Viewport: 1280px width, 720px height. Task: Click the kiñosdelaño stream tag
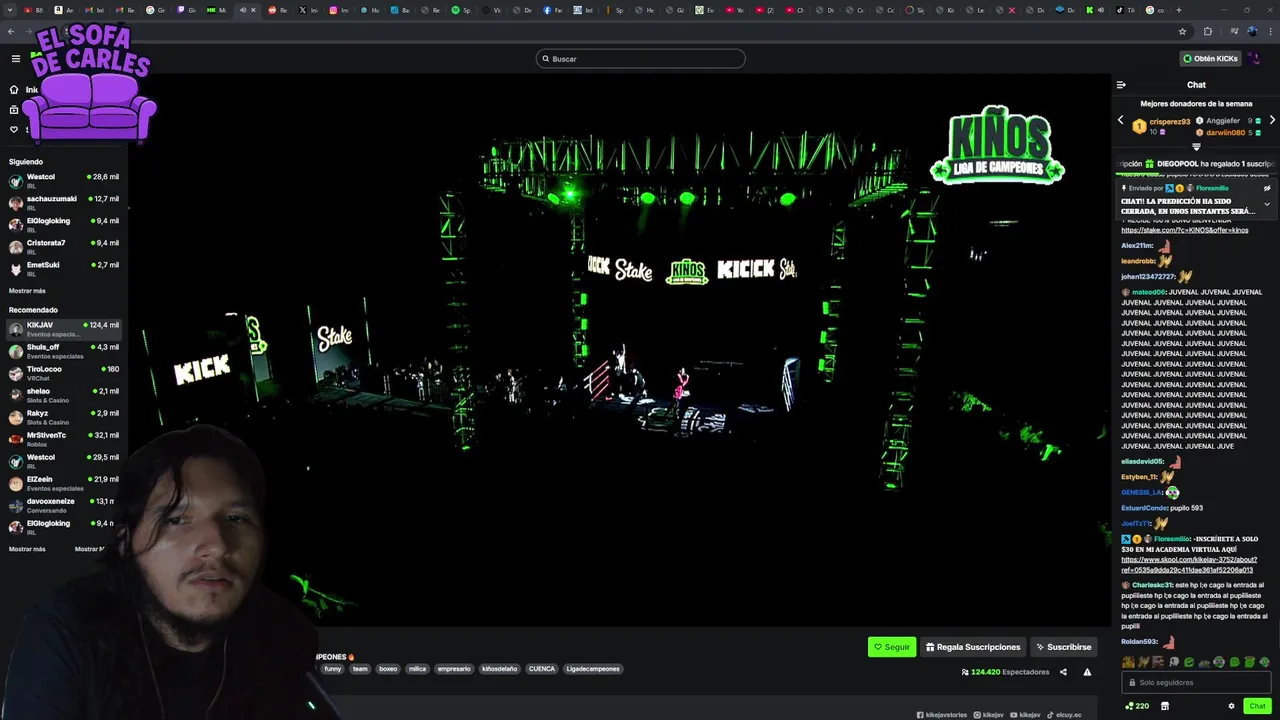click(500, 669)
